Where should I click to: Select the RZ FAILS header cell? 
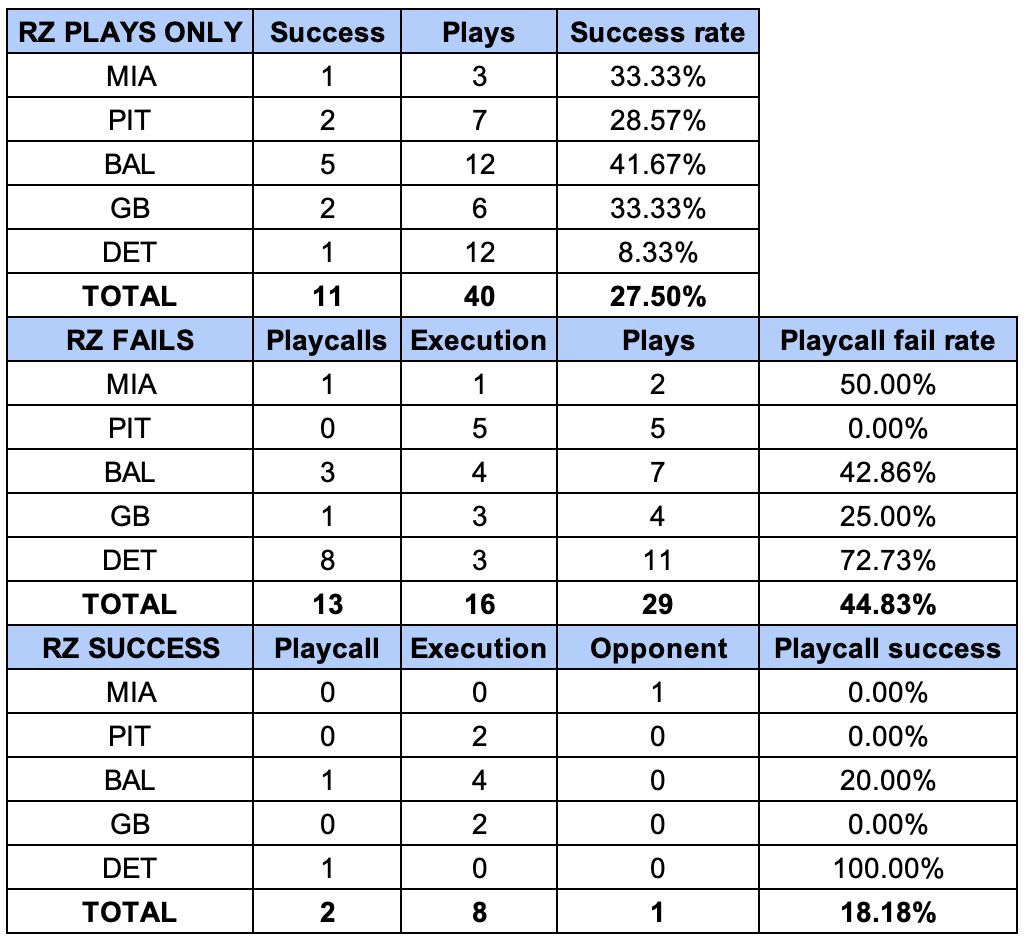(x=130, y=340)
